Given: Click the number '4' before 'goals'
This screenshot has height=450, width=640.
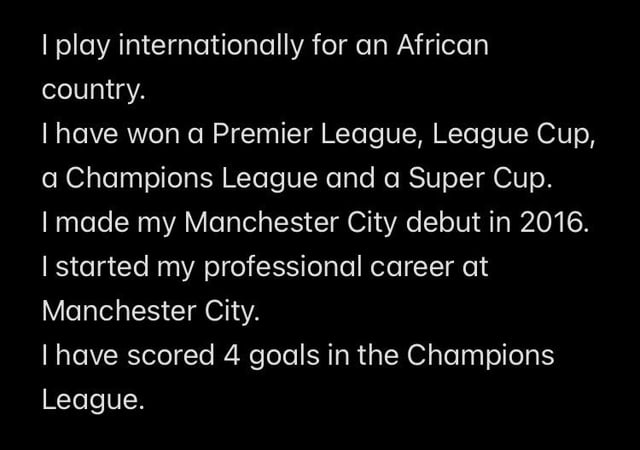Looking at the screenshot, I should [231, 355].
